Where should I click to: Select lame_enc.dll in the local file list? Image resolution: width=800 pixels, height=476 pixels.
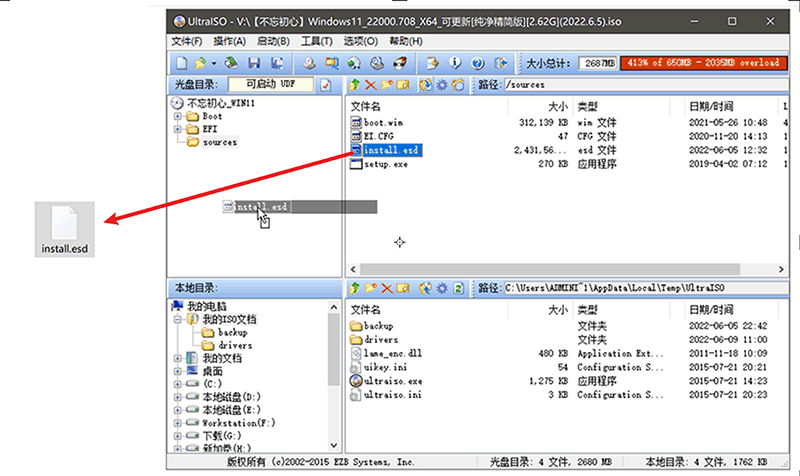click(x=392, y=353)
